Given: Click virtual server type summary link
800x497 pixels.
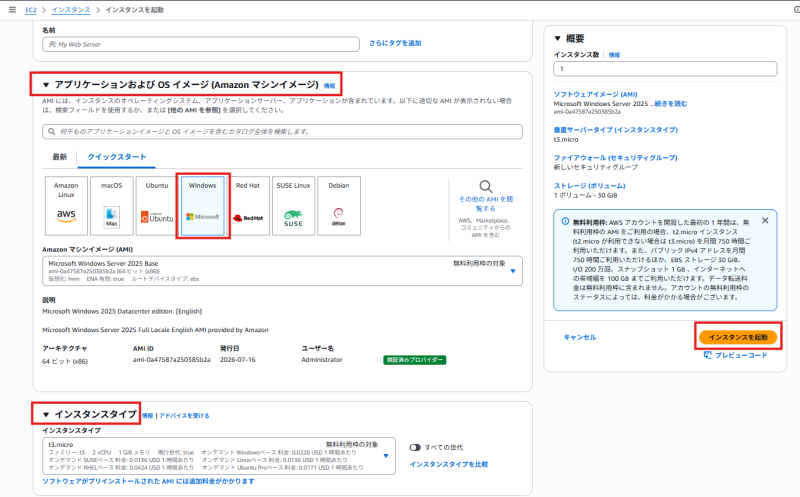Looking at the screenshot, I should coord(616,130).
